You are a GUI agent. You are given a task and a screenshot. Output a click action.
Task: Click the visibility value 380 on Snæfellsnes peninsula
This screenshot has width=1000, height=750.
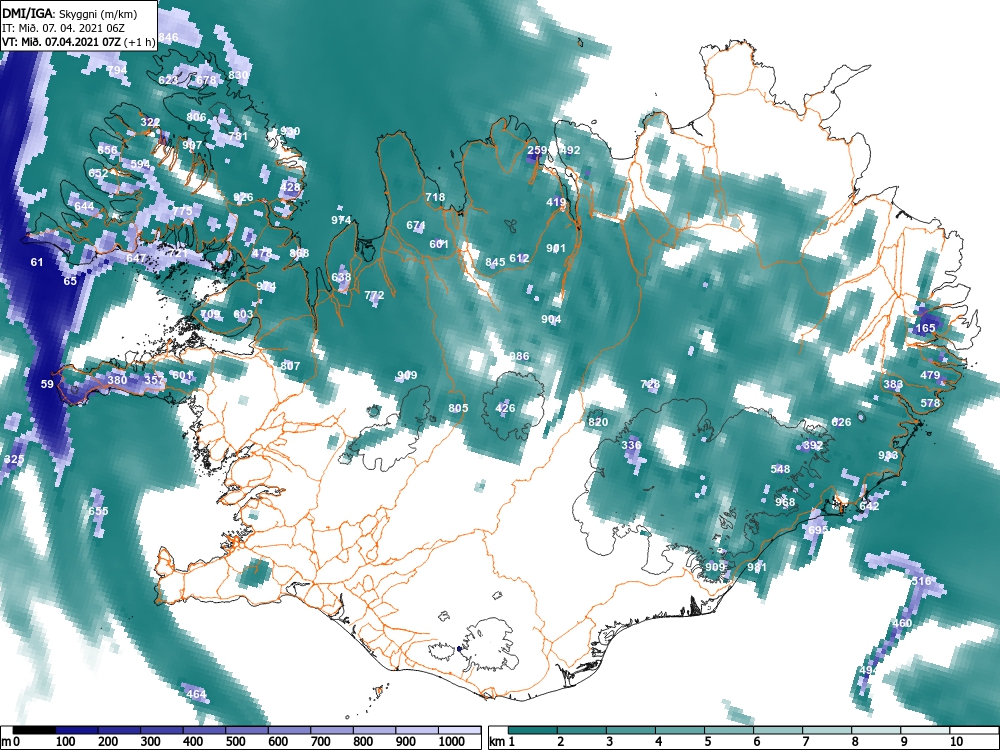117,379
